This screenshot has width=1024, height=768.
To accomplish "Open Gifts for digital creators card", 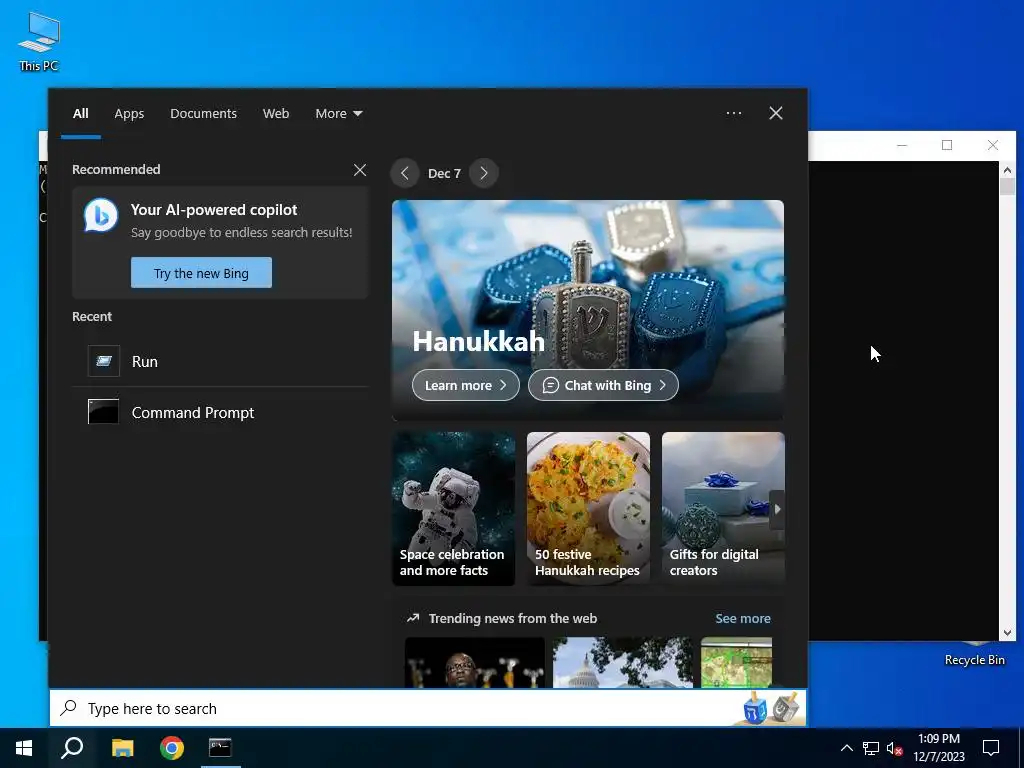I will coord(723,509).
